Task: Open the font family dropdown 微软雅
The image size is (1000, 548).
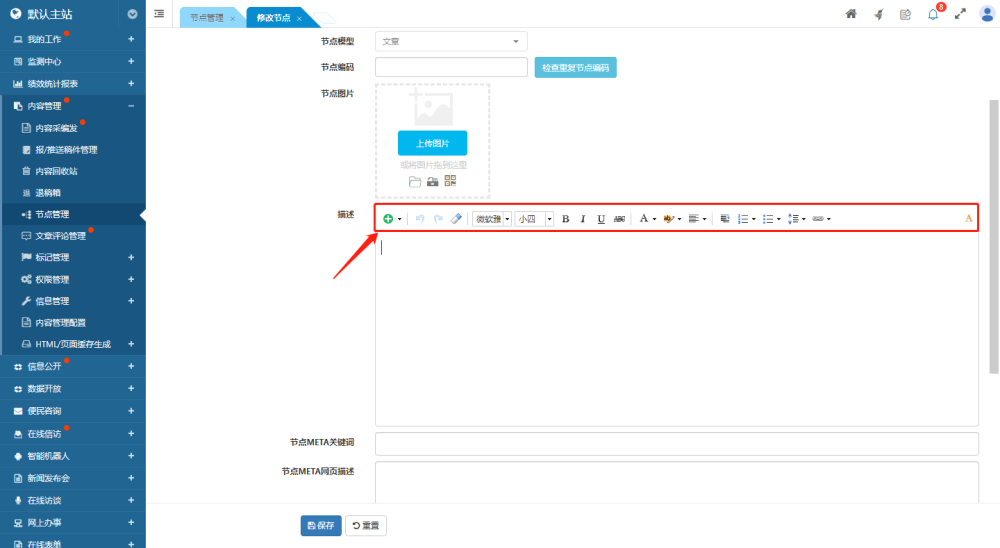Action: [x=491, y=219]
